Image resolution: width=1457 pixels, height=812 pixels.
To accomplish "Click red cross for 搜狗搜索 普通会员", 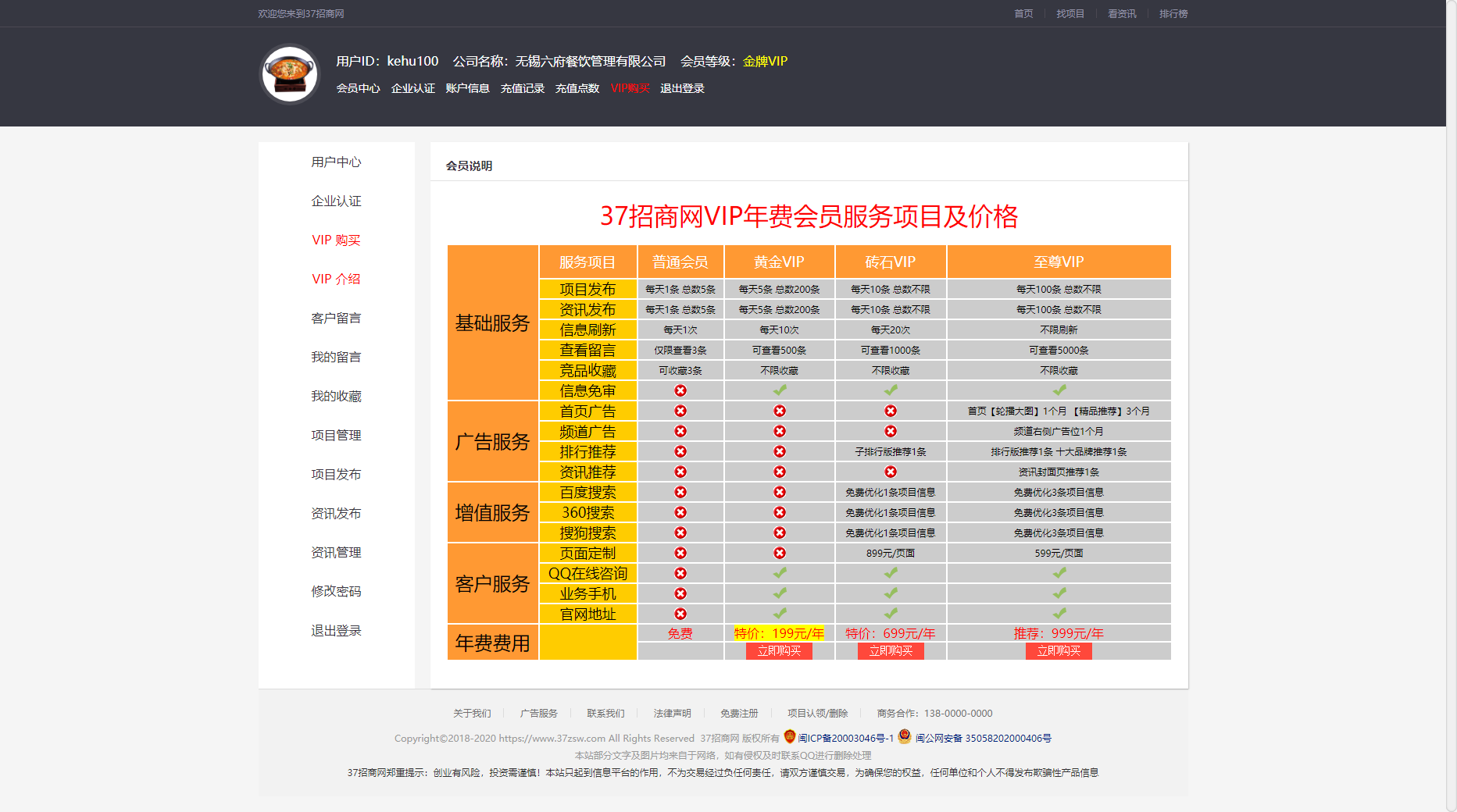I will point(680,532).
